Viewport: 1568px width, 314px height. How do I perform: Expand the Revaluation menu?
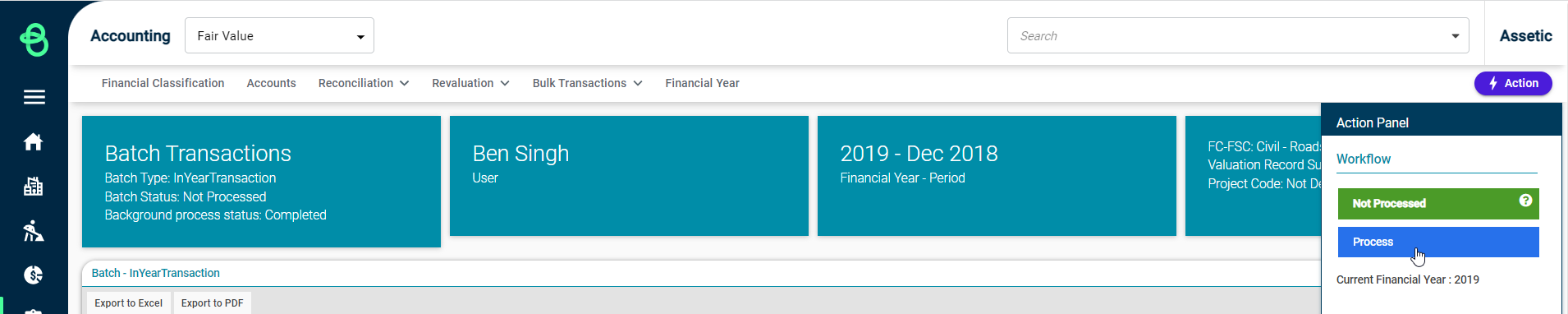coord(470,83)
